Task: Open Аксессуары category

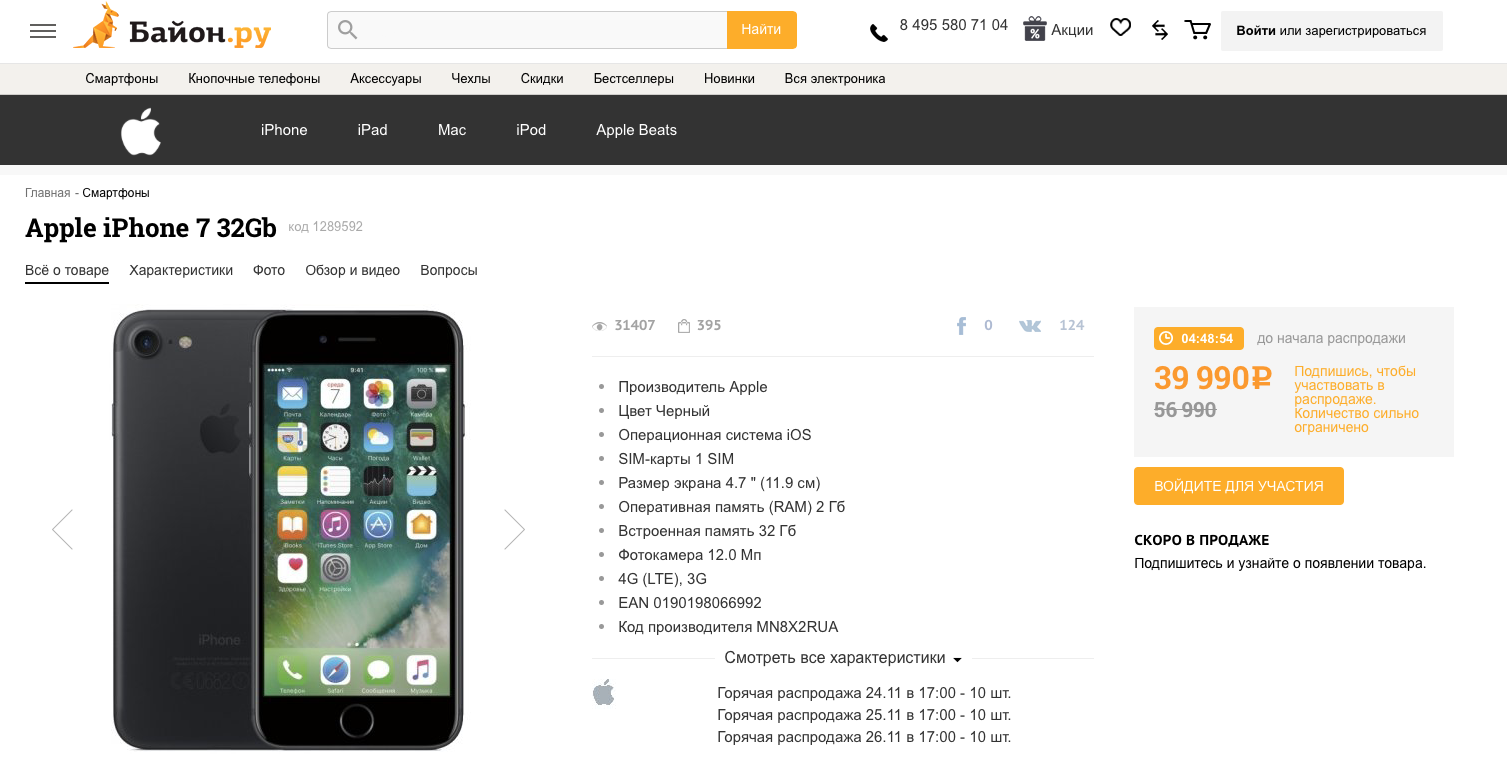Action: tap(386, 78)
